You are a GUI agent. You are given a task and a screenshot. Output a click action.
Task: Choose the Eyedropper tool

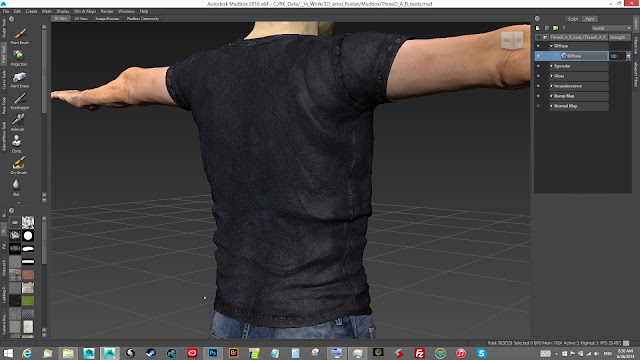(x=20, y=101)
